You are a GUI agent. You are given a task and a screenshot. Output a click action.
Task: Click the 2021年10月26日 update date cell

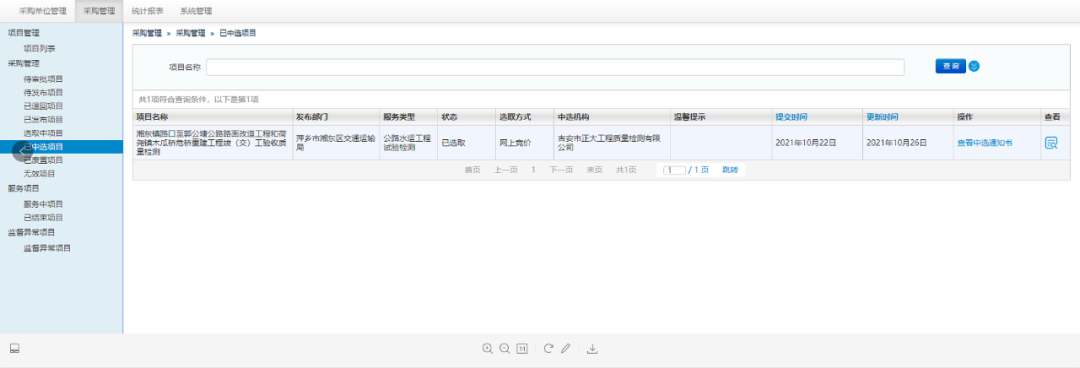tap(908, 143)
